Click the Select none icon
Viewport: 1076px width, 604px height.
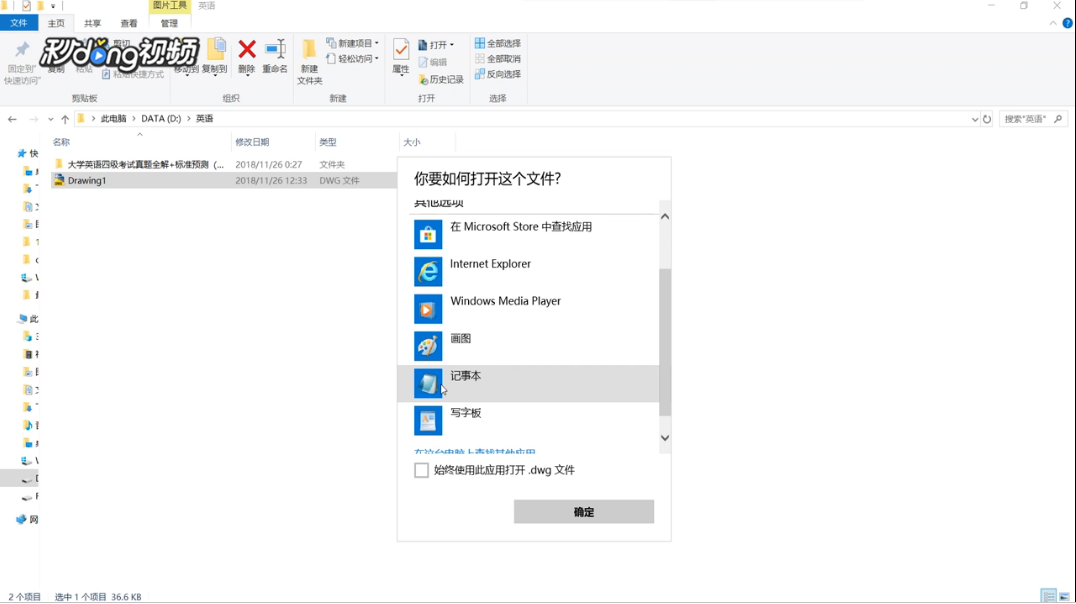pyautogui.click(x=480, y=59)
